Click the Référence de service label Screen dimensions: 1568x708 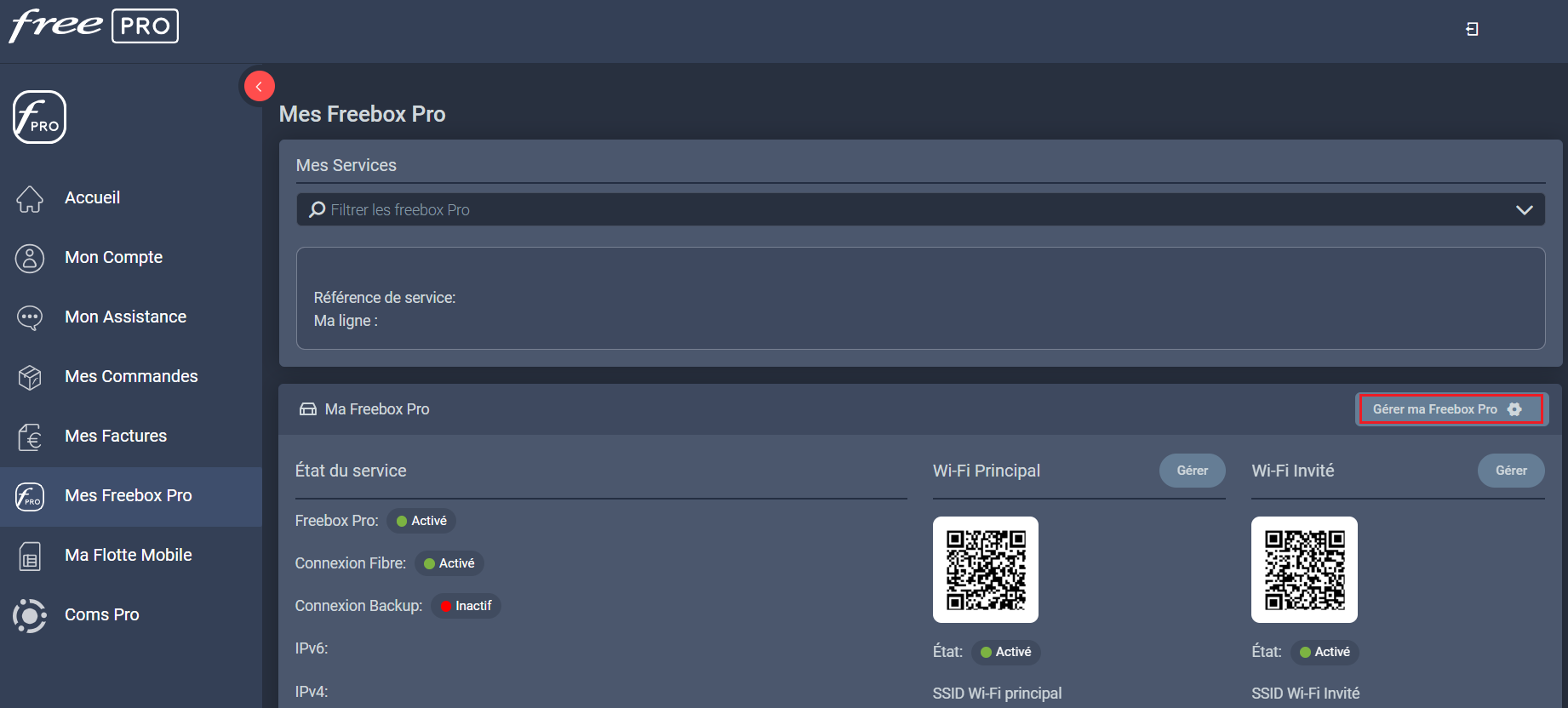pyautogui.click(x=385, y=298)
